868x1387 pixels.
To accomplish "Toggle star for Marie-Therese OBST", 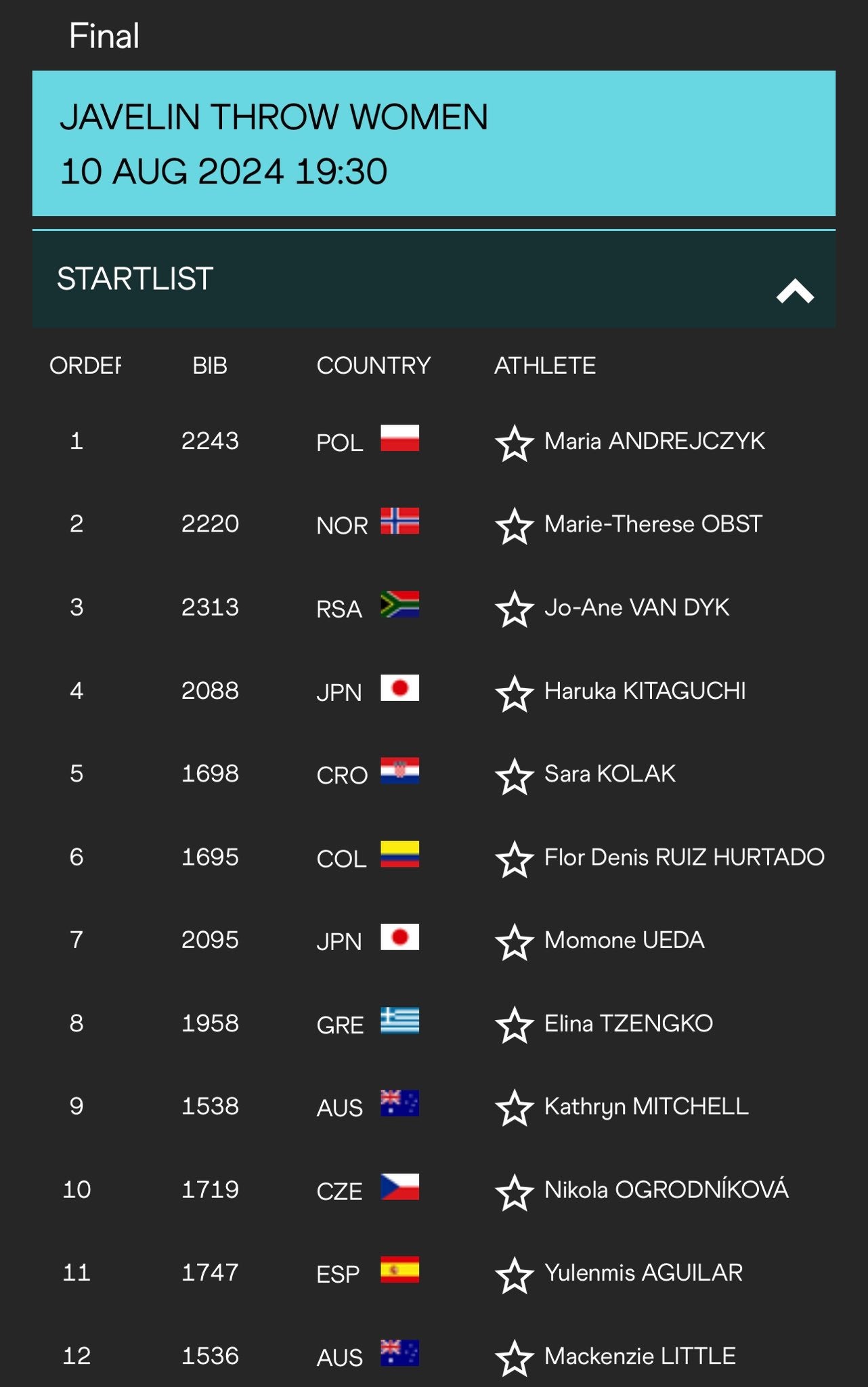I will (x=515, y=526).
